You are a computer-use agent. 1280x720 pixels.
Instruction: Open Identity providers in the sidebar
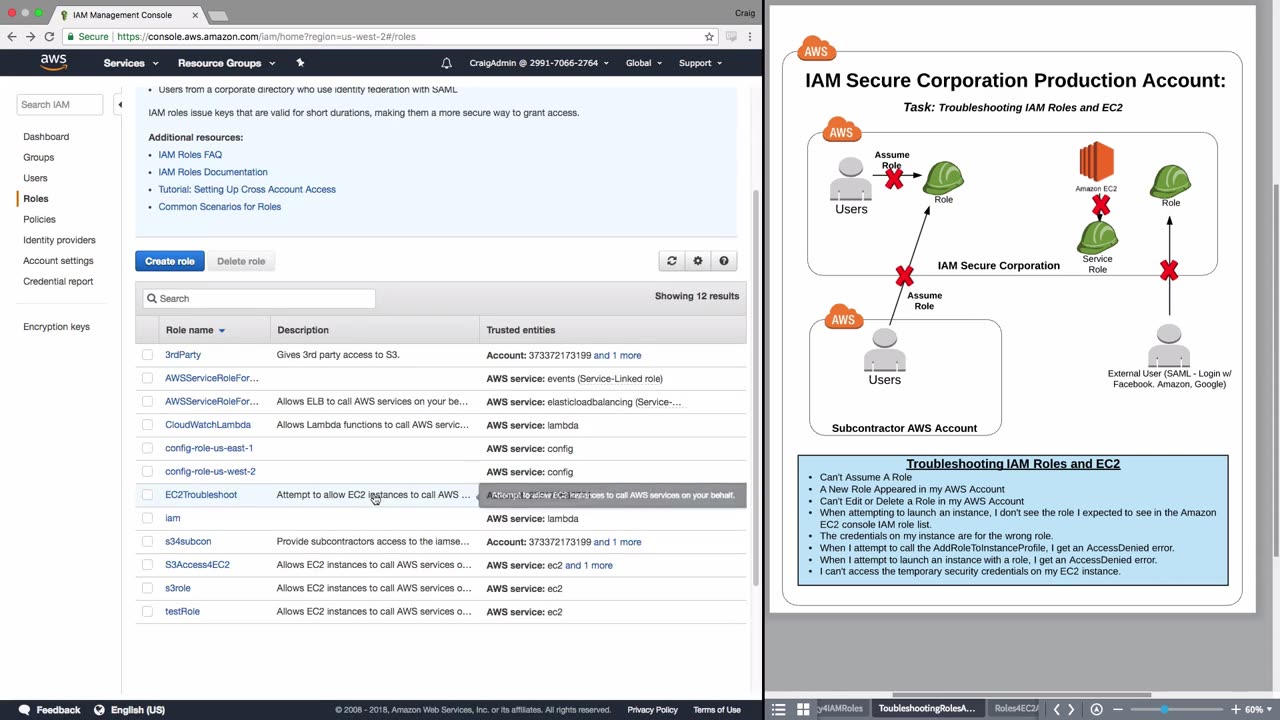pos(60,240)
